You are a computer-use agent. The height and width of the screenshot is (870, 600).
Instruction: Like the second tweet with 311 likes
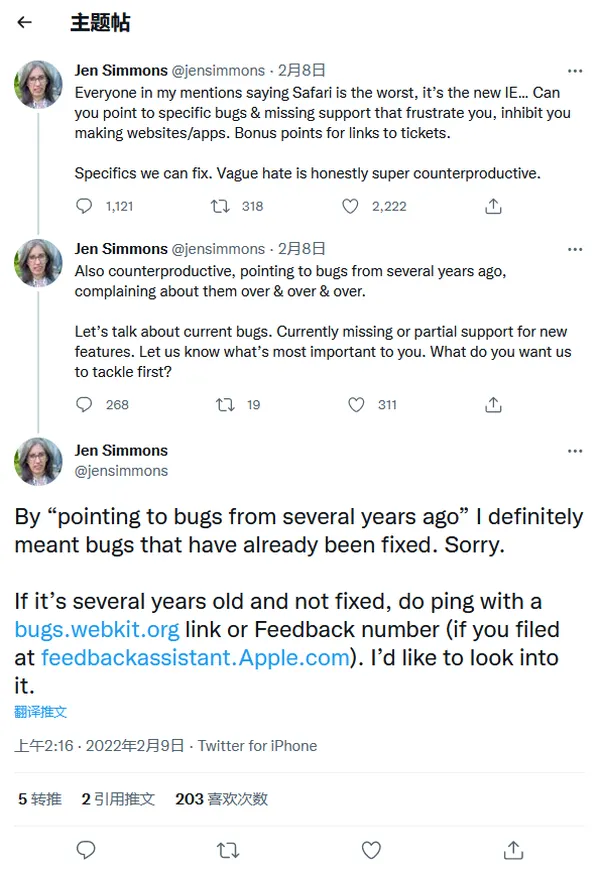[356, 405]
